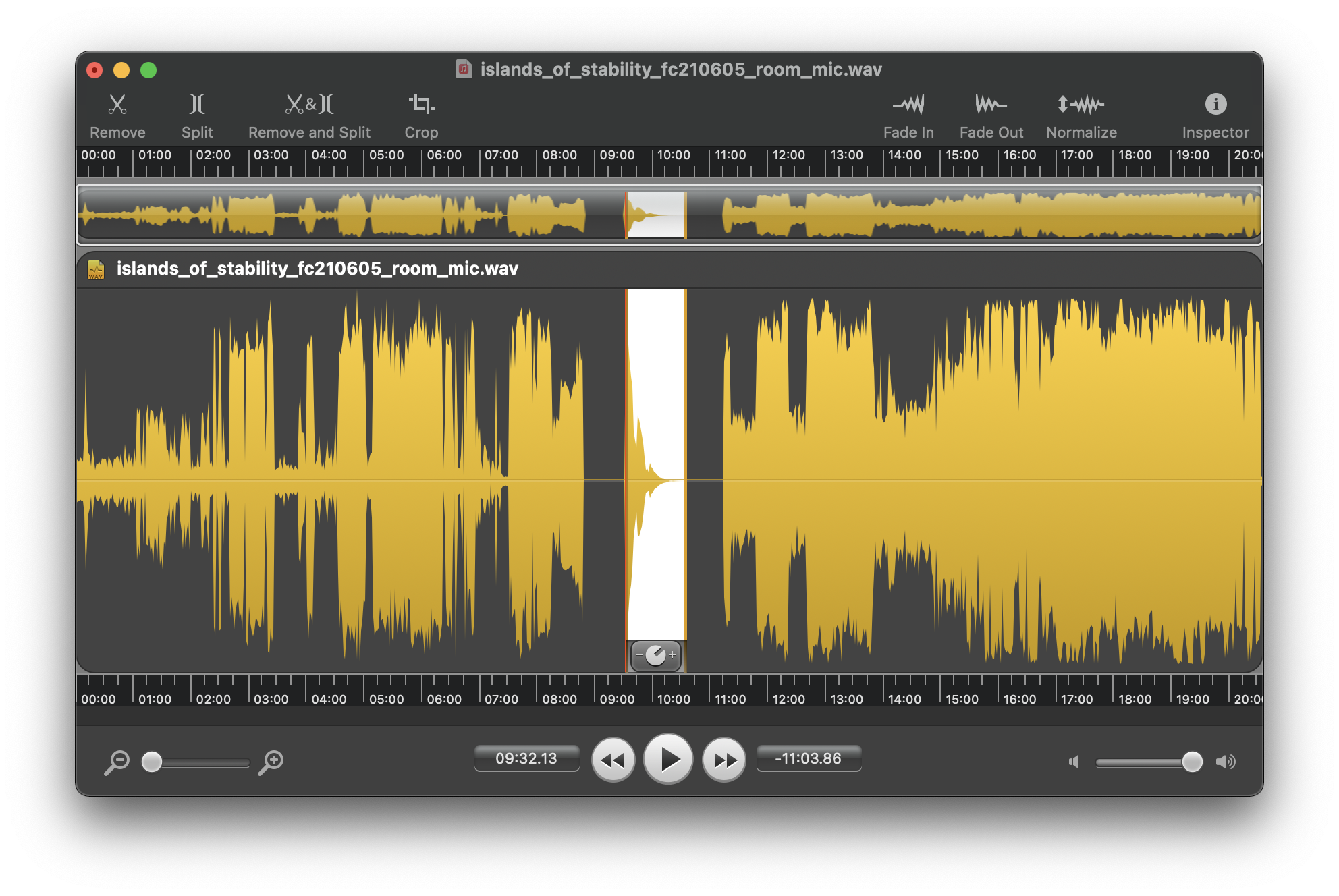Viewport: 1339px width, 896px height.
Task: Click the zoom-out magnifier icon
Action: click(117, 761)
